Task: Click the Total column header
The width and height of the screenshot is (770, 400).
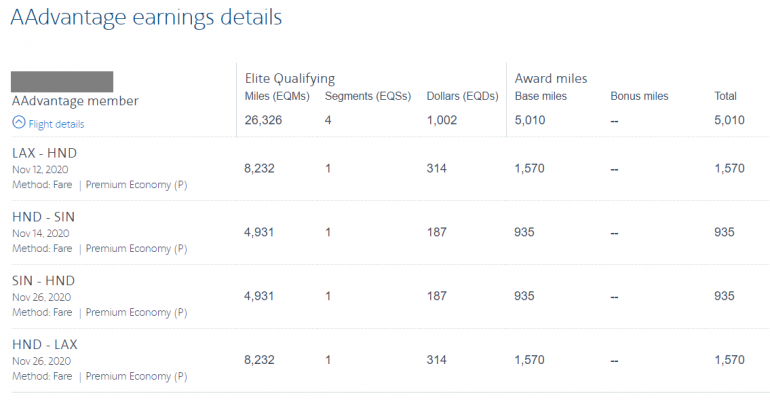Action: pyautogui.click(x=725, y=97)
